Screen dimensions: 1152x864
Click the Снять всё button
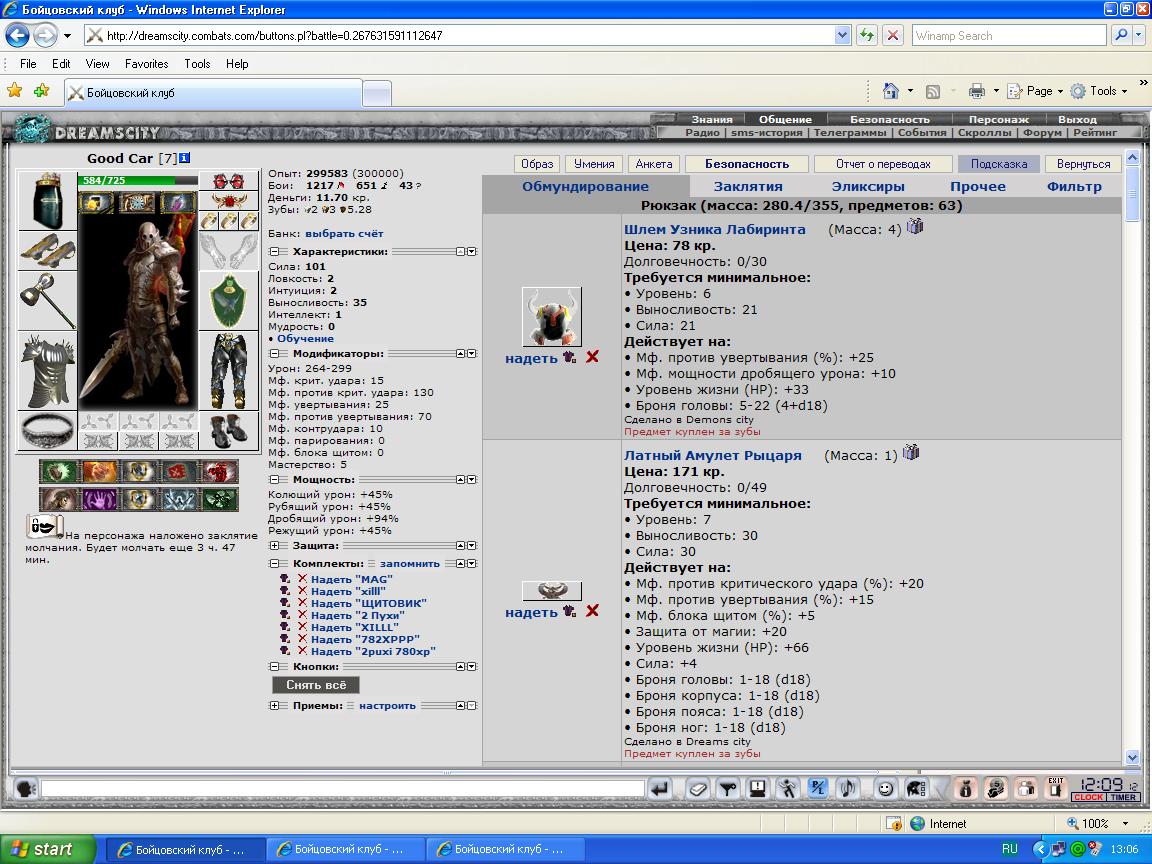pyautogui.click(x=316, y=685)
